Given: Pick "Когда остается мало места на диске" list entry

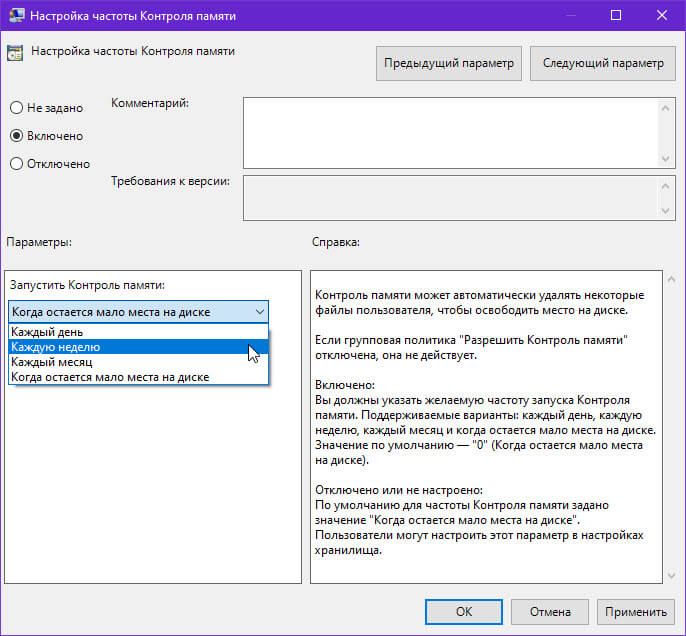Looking at the screenshot, I should pos(138,377).
